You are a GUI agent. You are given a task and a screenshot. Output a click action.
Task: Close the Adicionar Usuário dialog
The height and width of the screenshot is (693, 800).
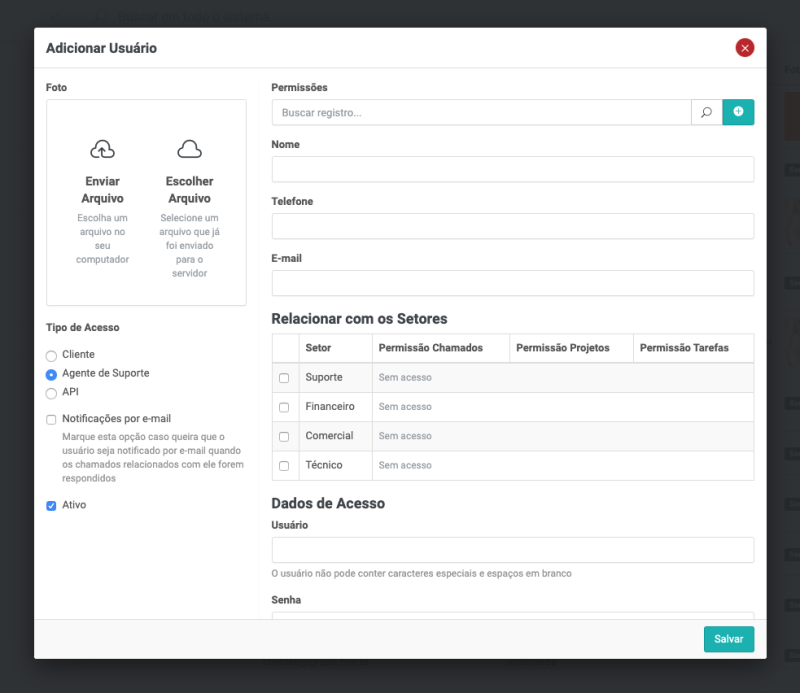744,48
